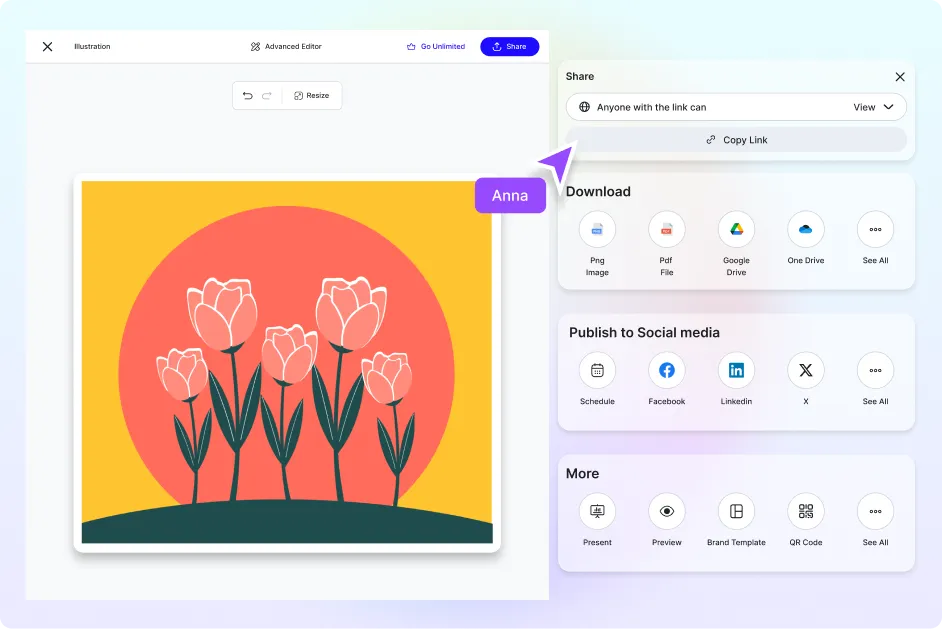This screenshot has height=629, width=942.
Task: See All download options
Action: click(x=875, y=230)
